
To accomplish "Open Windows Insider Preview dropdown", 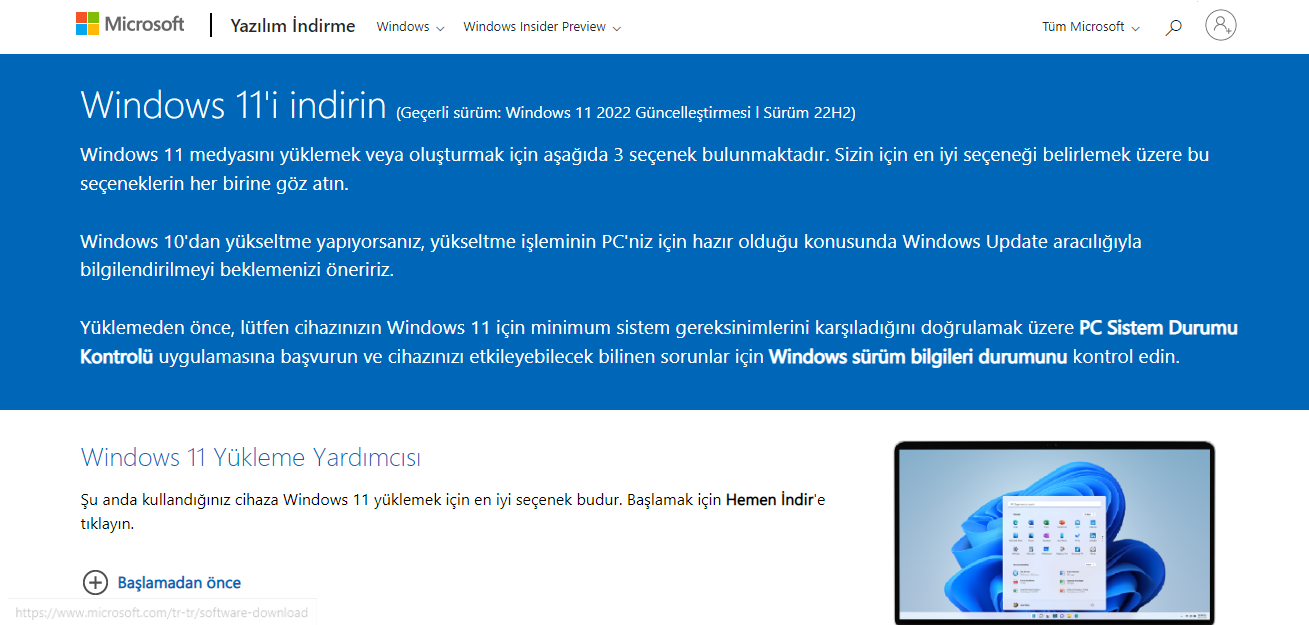I will pyautogui.click(x=542, y=27).
